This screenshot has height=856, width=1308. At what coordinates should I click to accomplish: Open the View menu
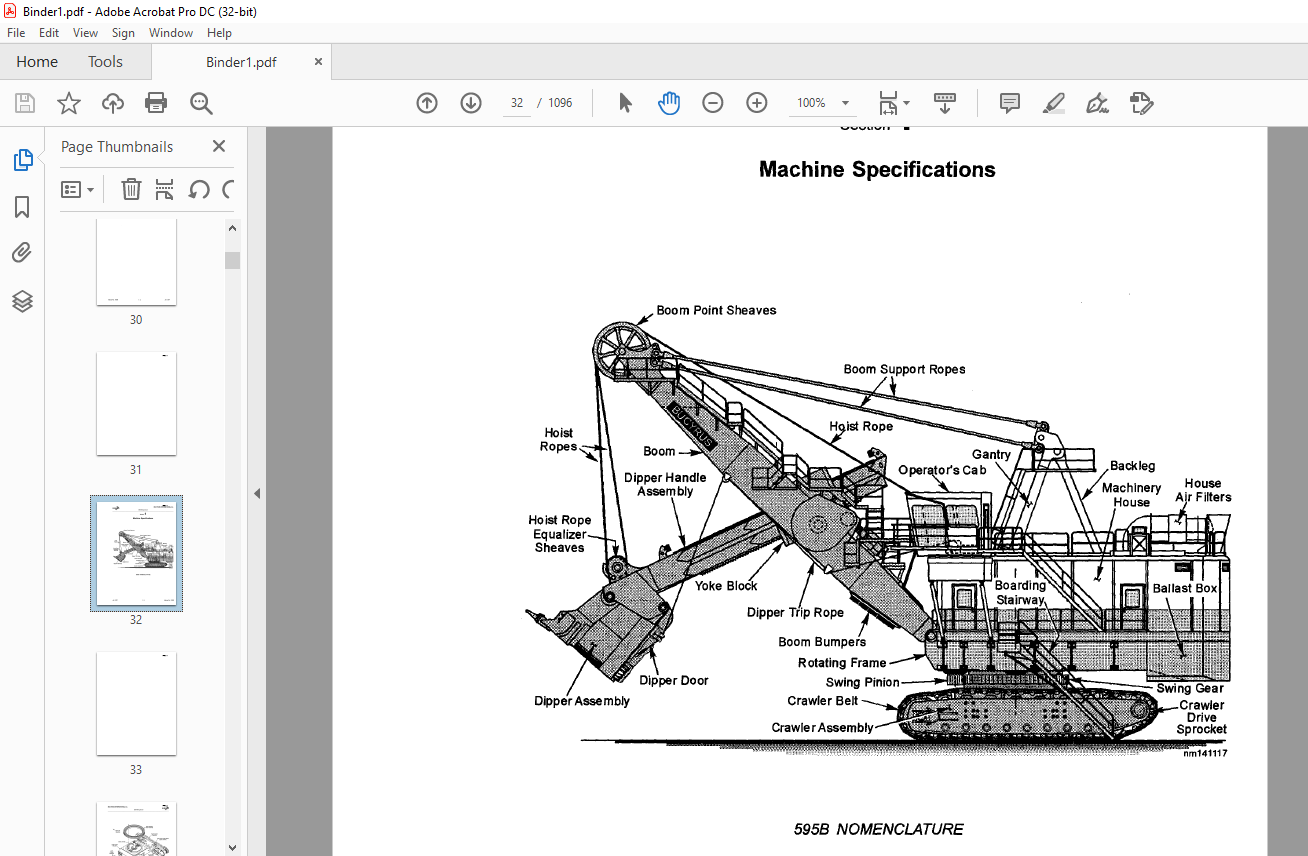[85, 33]
